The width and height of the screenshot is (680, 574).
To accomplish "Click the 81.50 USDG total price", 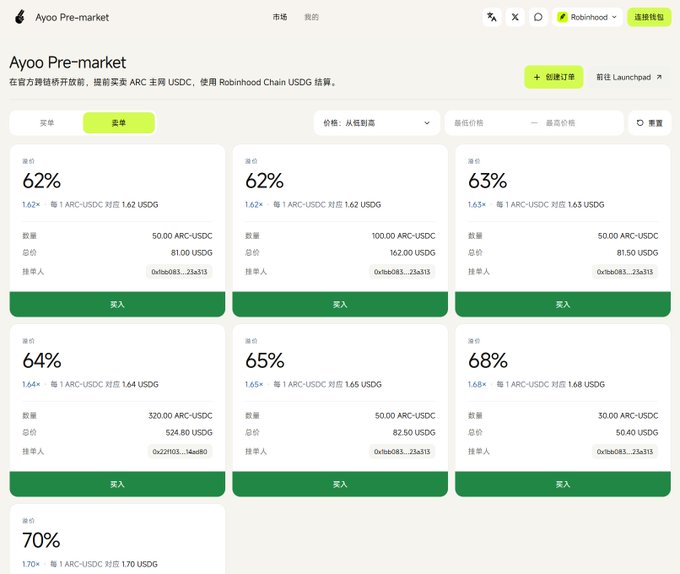I will [x=637, y=252].
